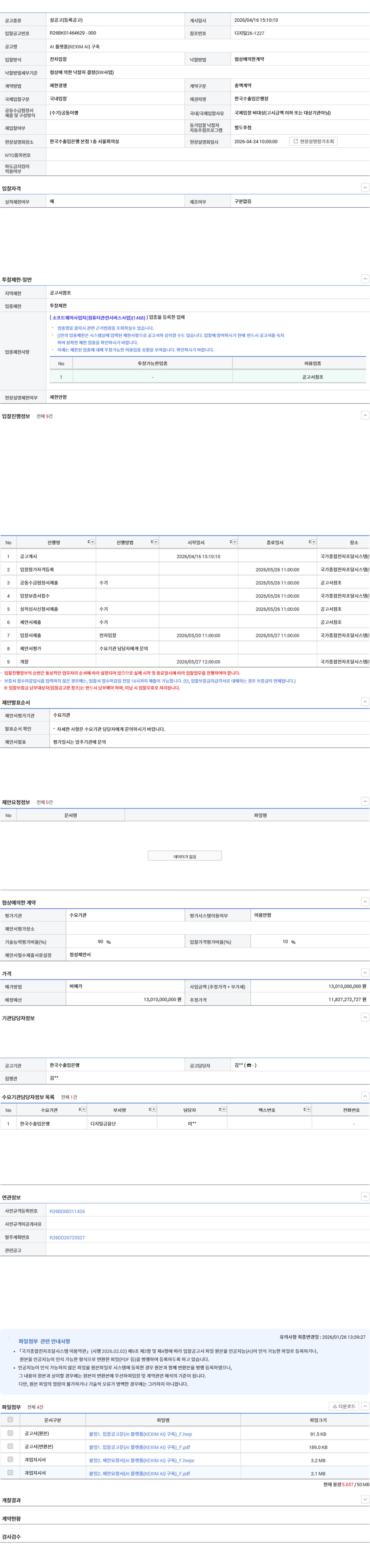The width and height of the screenshot is (370, 1568).
Task: Open the filter menu of the 수요기관 column
Action: (x=84, y=1109)
